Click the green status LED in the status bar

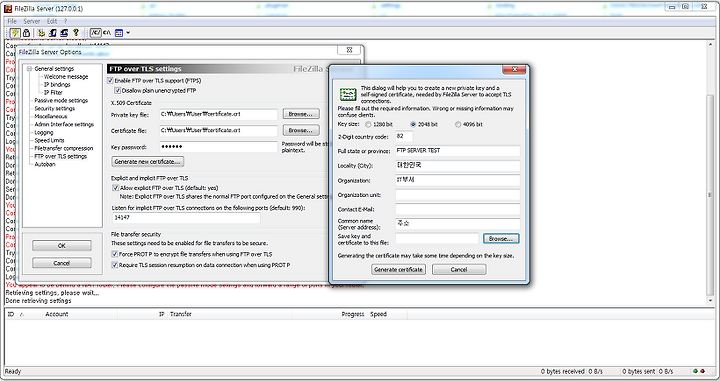[x=695, y=371]
